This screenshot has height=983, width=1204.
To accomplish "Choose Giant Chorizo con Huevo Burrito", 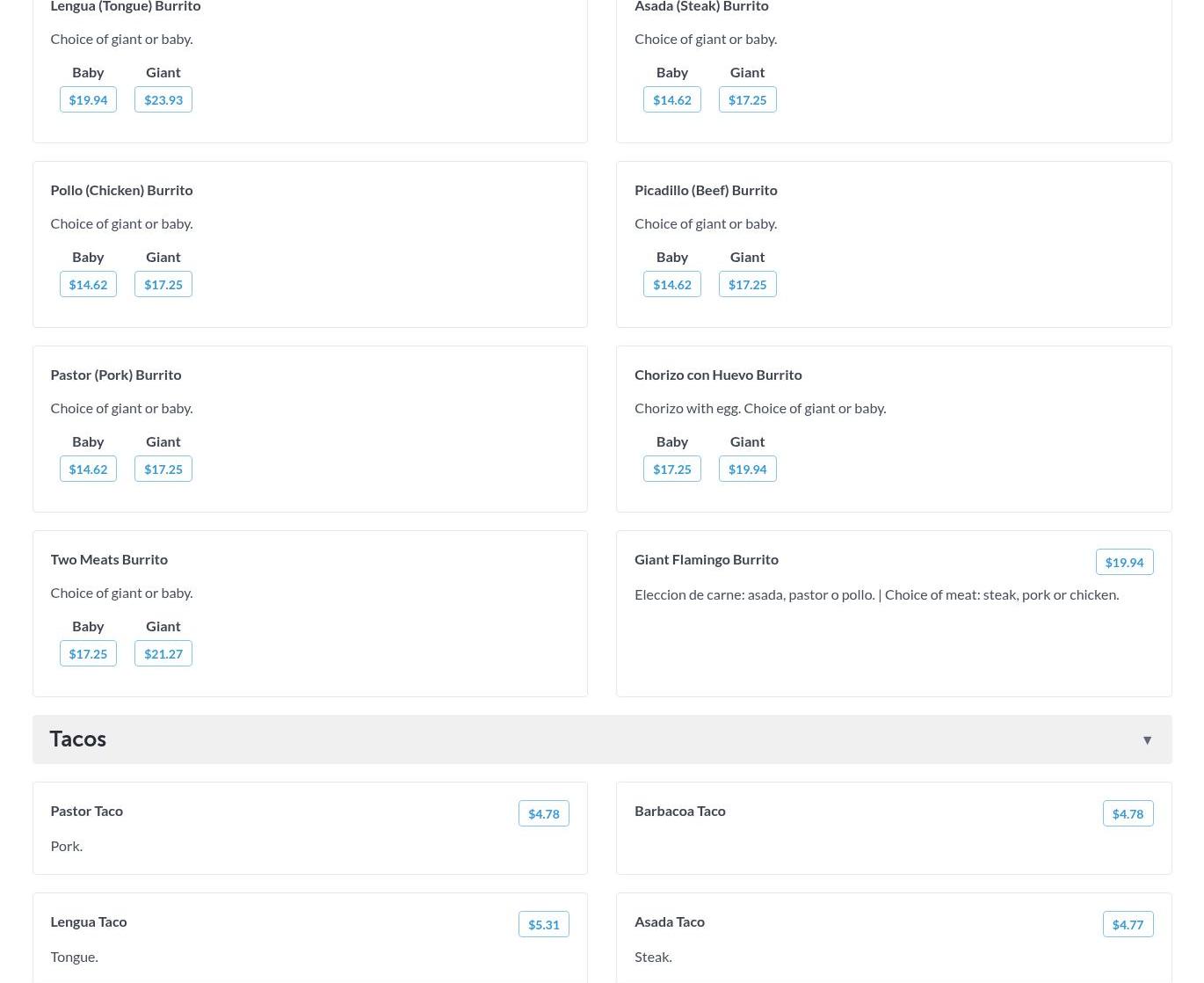I will 747,469.
